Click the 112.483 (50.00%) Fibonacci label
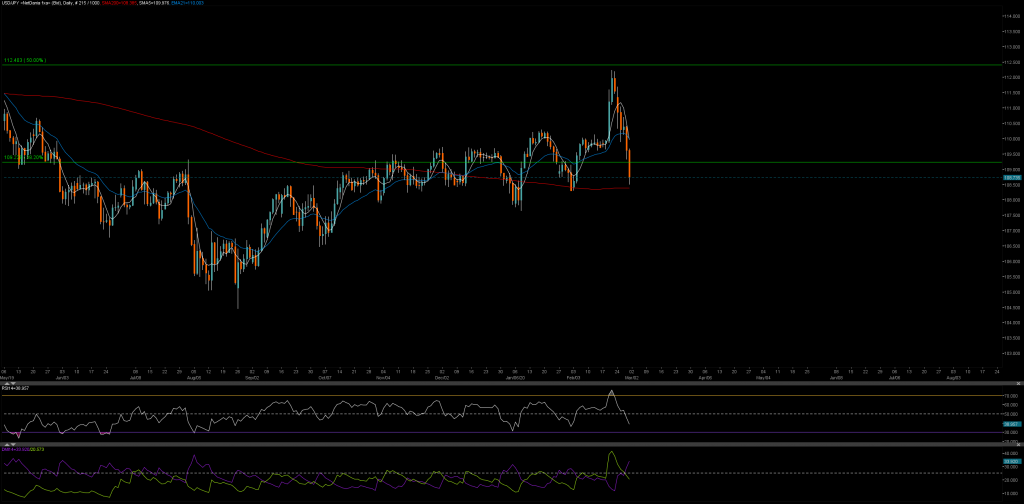Image resolution: width=1024 pixels, height=504 pixels. pos(25,60)
